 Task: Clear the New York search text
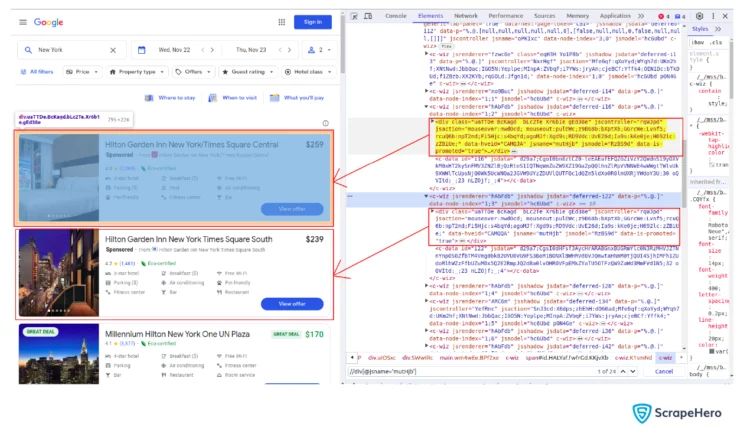(113, 50)
